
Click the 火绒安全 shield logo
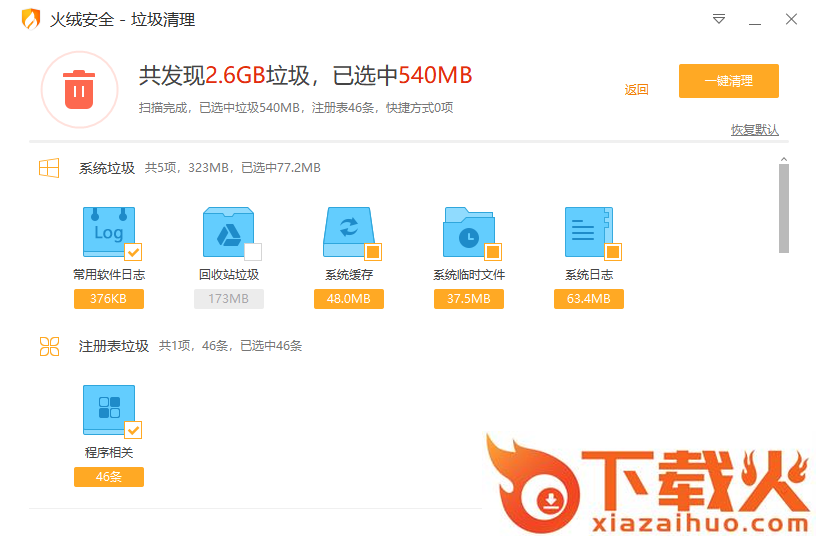31,19
